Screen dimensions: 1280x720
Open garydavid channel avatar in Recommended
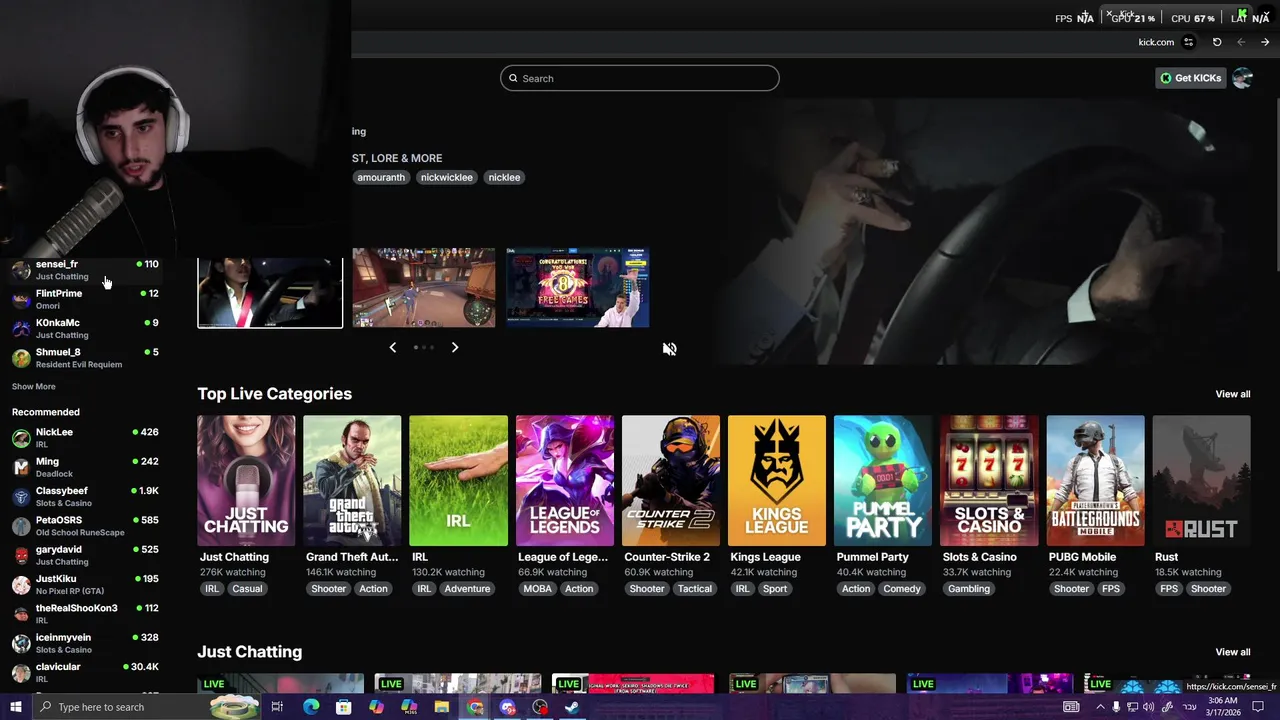(x=21, y=555)
